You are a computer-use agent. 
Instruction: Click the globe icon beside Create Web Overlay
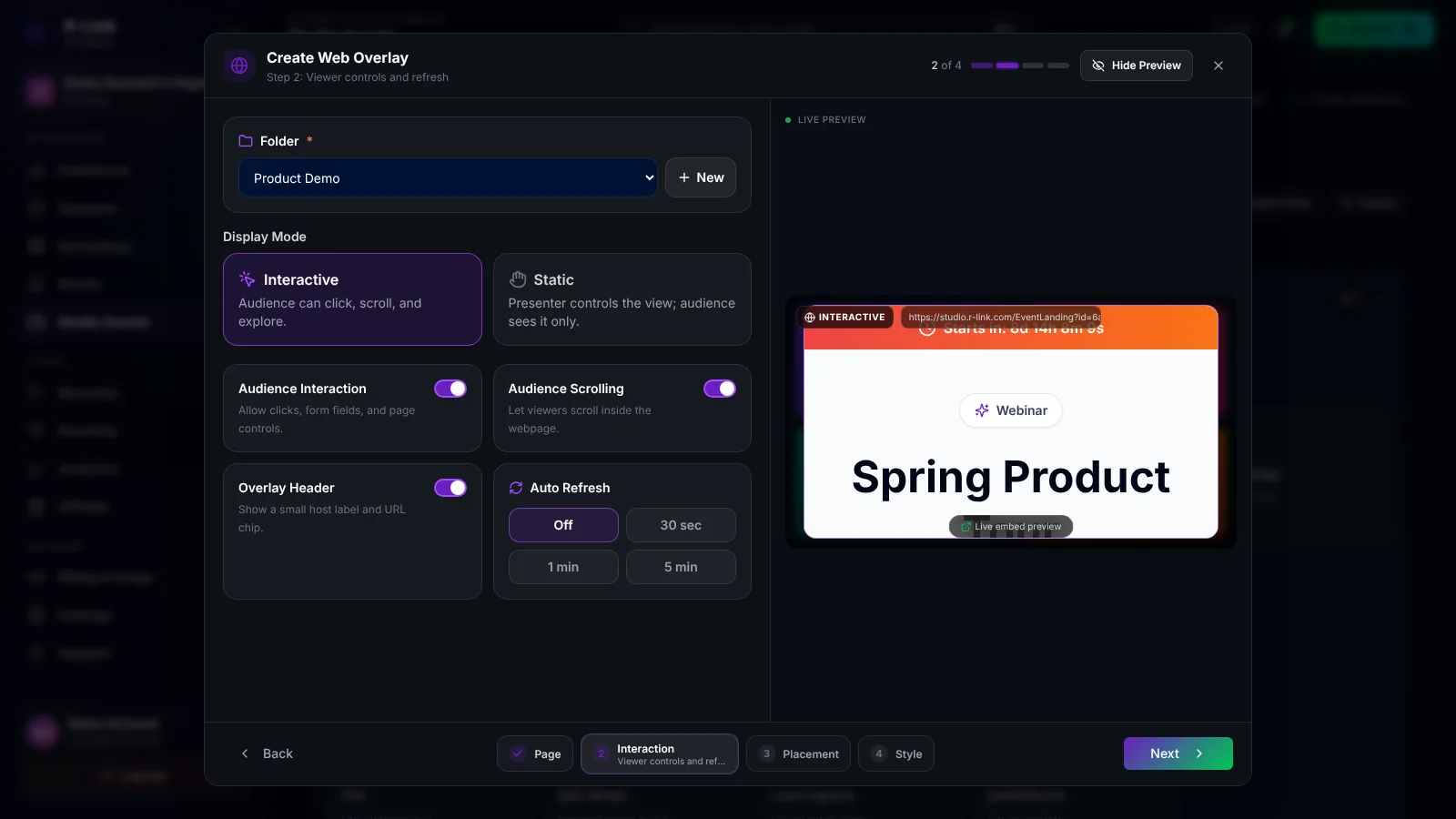coord(239,66)
